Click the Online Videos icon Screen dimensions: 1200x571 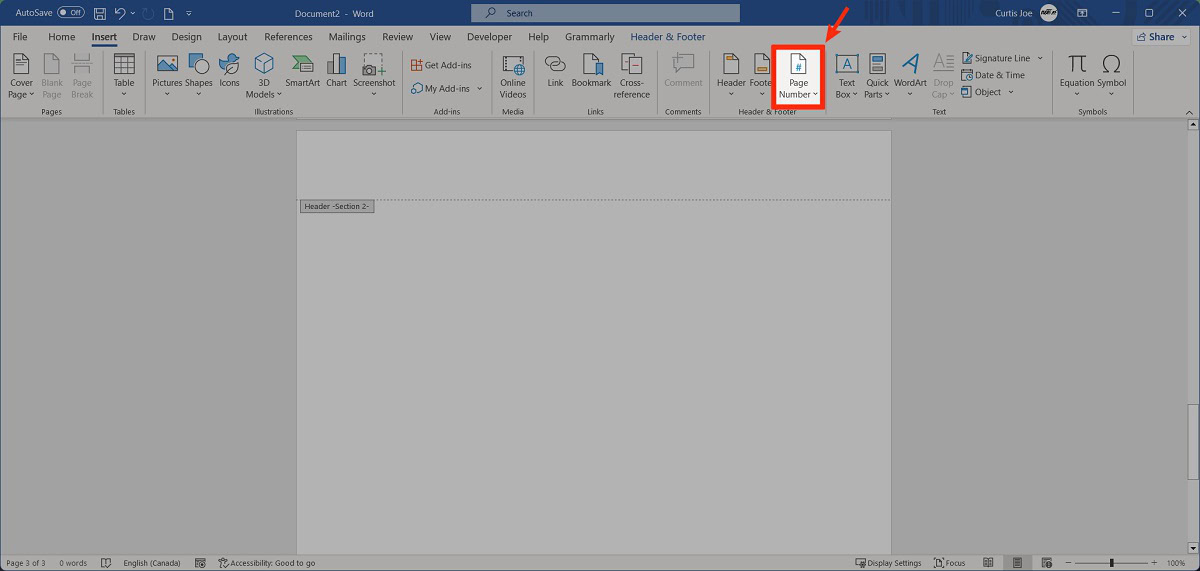(513, 76)
